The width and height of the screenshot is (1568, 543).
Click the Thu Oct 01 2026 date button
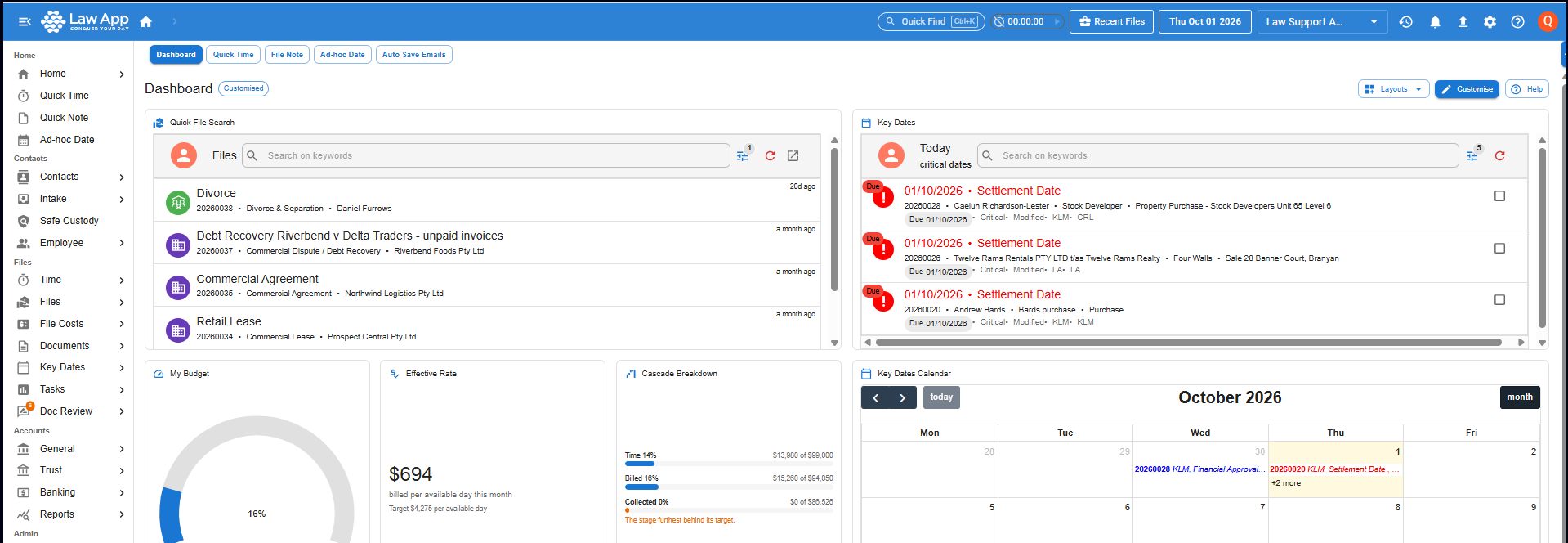coord(1204,22)
